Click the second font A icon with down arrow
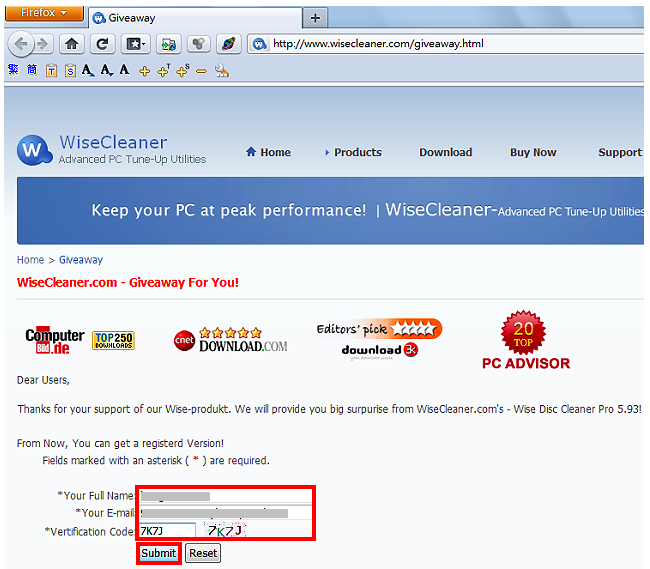Image resolution: width=650 pixels, height=569 pixels. 107,70
